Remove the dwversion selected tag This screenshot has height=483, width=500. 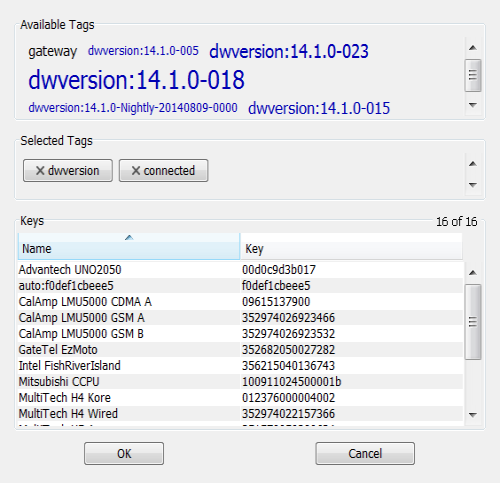coord(68,171)
